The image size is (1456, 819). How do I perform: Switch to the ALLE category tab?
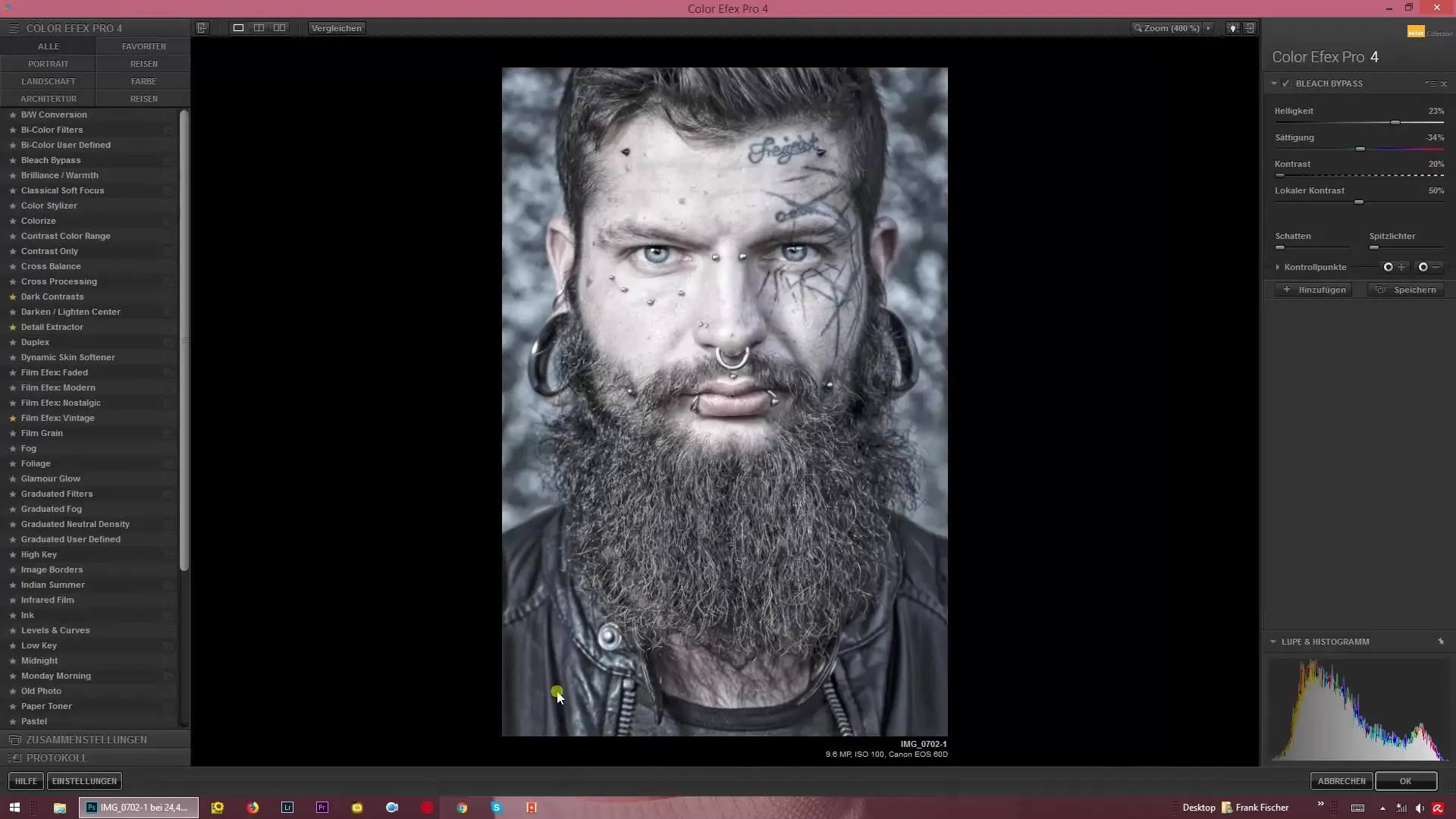(x=48, y=46)
